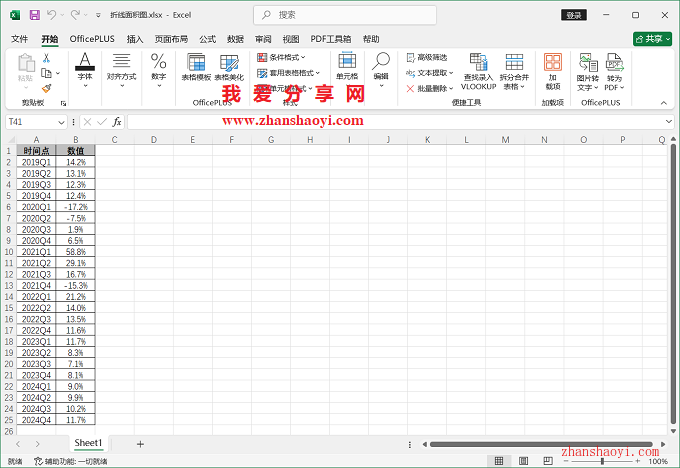Open 图片转文字 image to text

[588, 72]
